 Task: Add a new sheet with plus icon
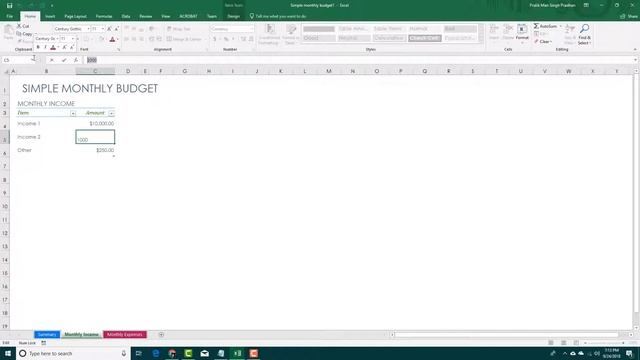pos(161,335)
